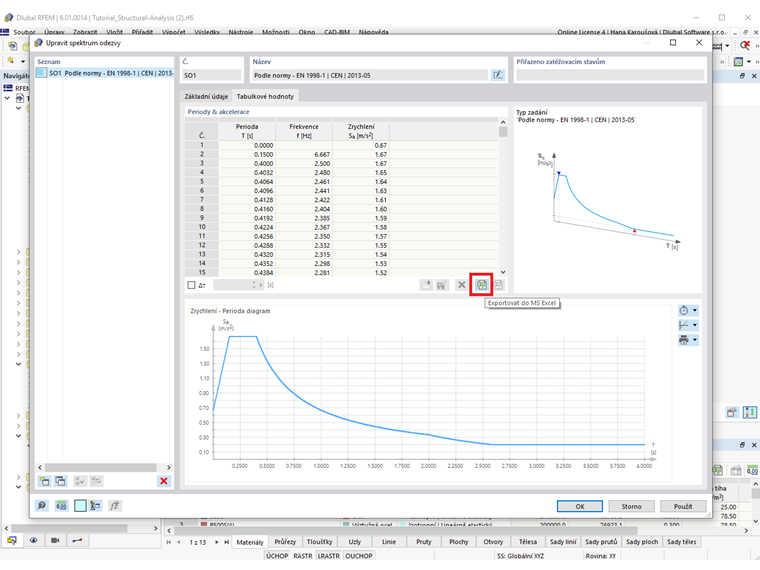760x570 pixels.
Task: Click the next page arrow in table navigation
Action: point(217,542)
